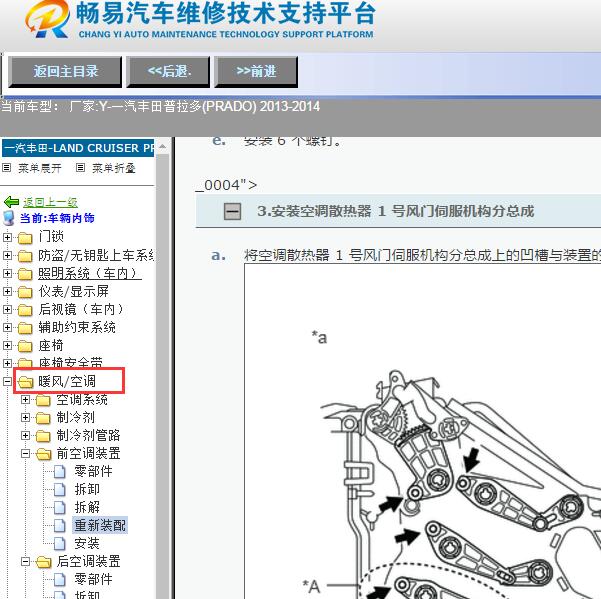Click the 座椅 folder icon
The image size is (601, 599).
coord(25,346)
